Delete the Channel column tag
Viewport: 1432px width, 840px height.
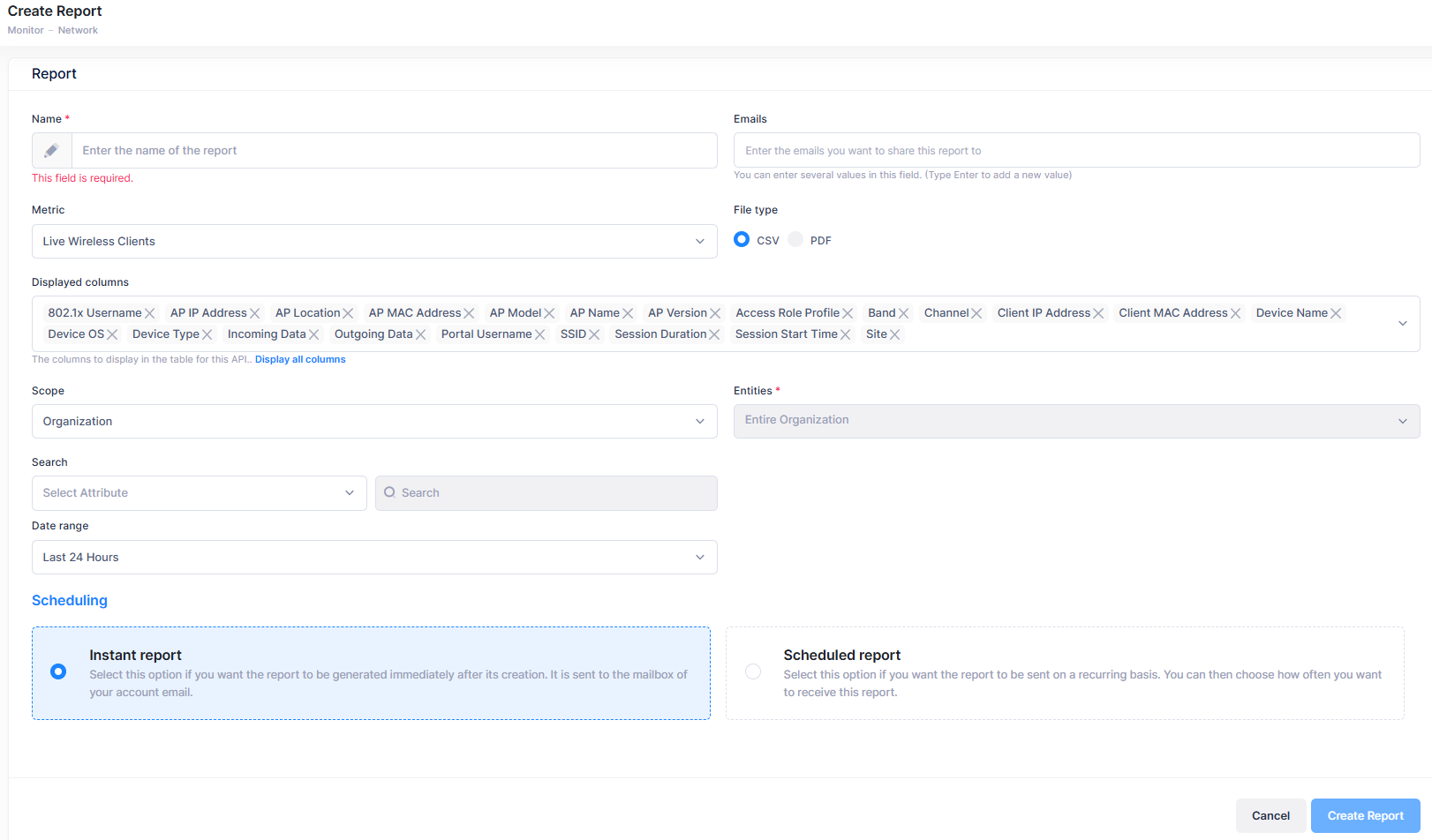click(x=976, y=313)
